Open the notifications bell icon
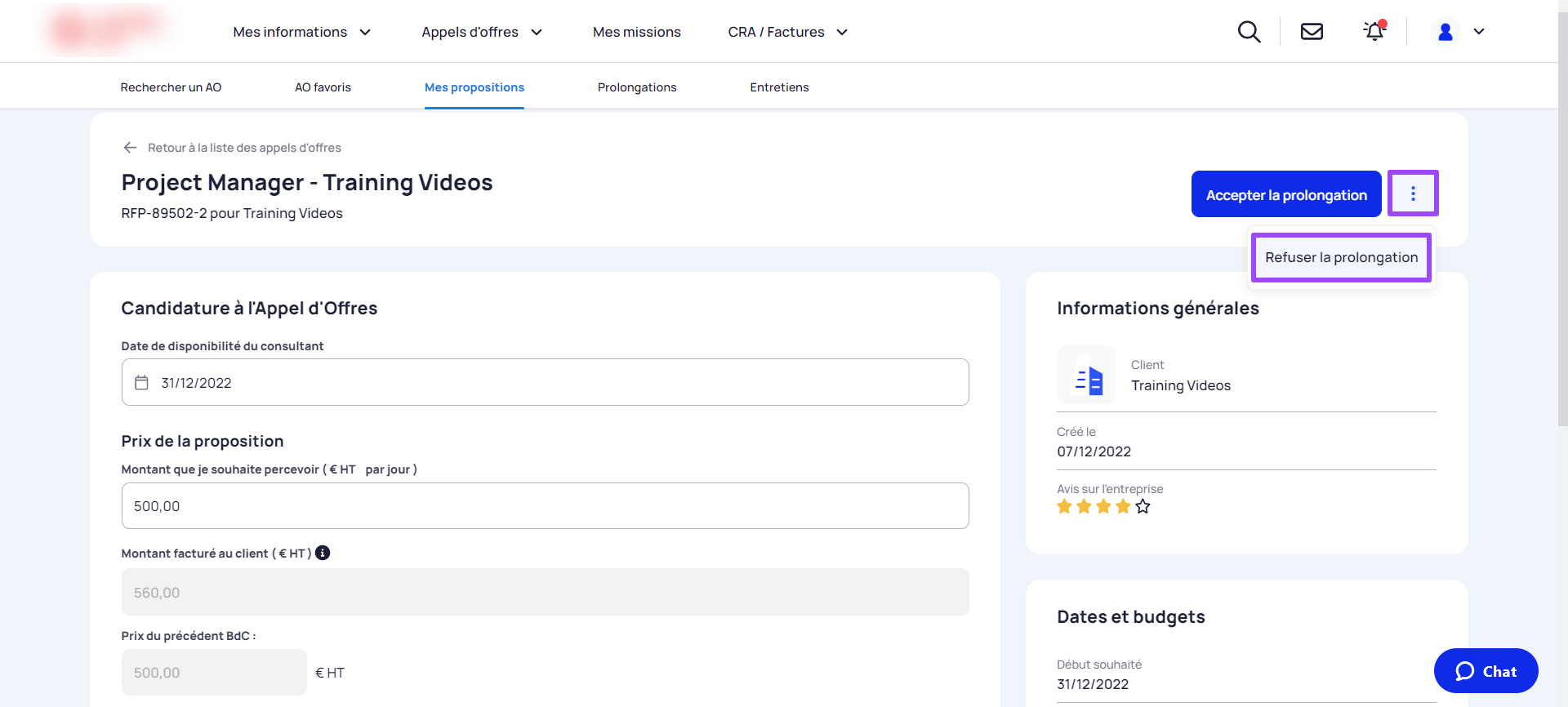 [x=1375, y=31]
